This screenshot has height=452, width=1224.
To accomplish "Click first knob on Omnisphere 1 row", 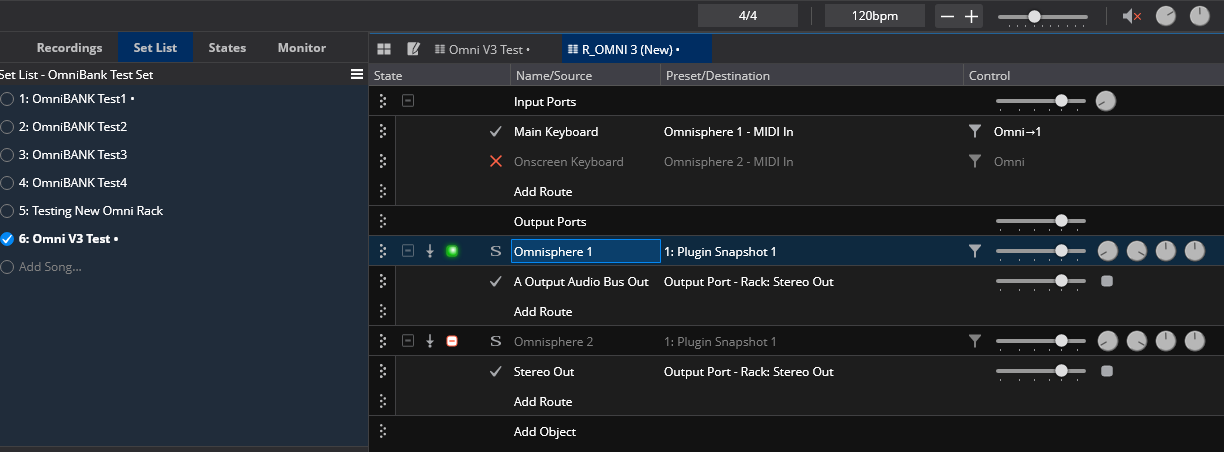I will point(1107,251).
